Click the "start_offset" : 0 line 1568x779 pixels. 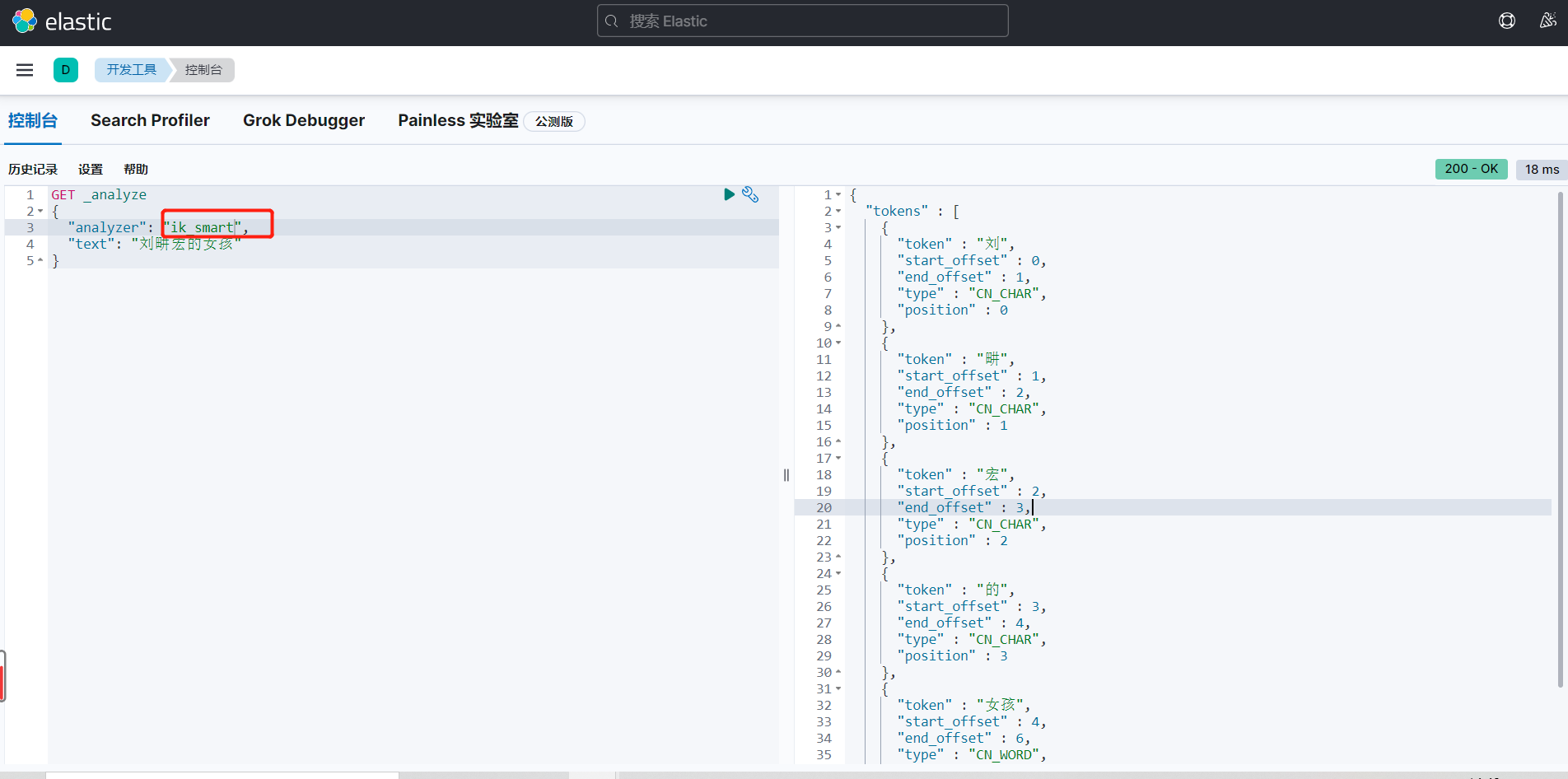pos(972,260)
